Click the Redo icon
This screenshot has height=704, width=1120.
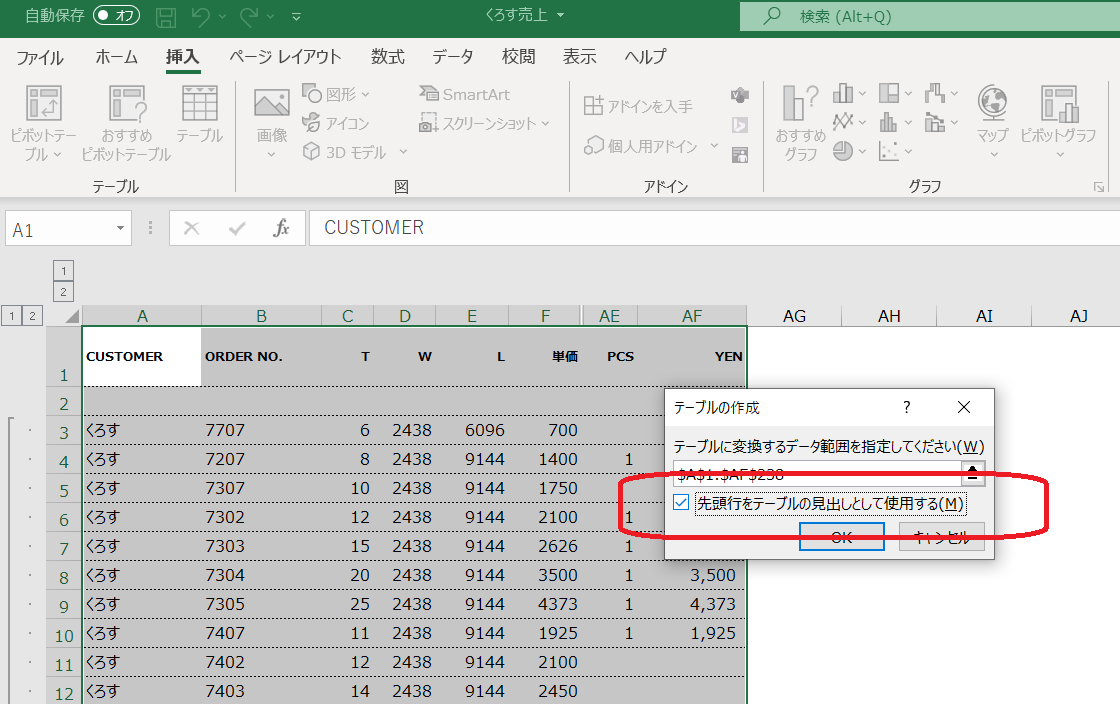(x=249, y=16)
